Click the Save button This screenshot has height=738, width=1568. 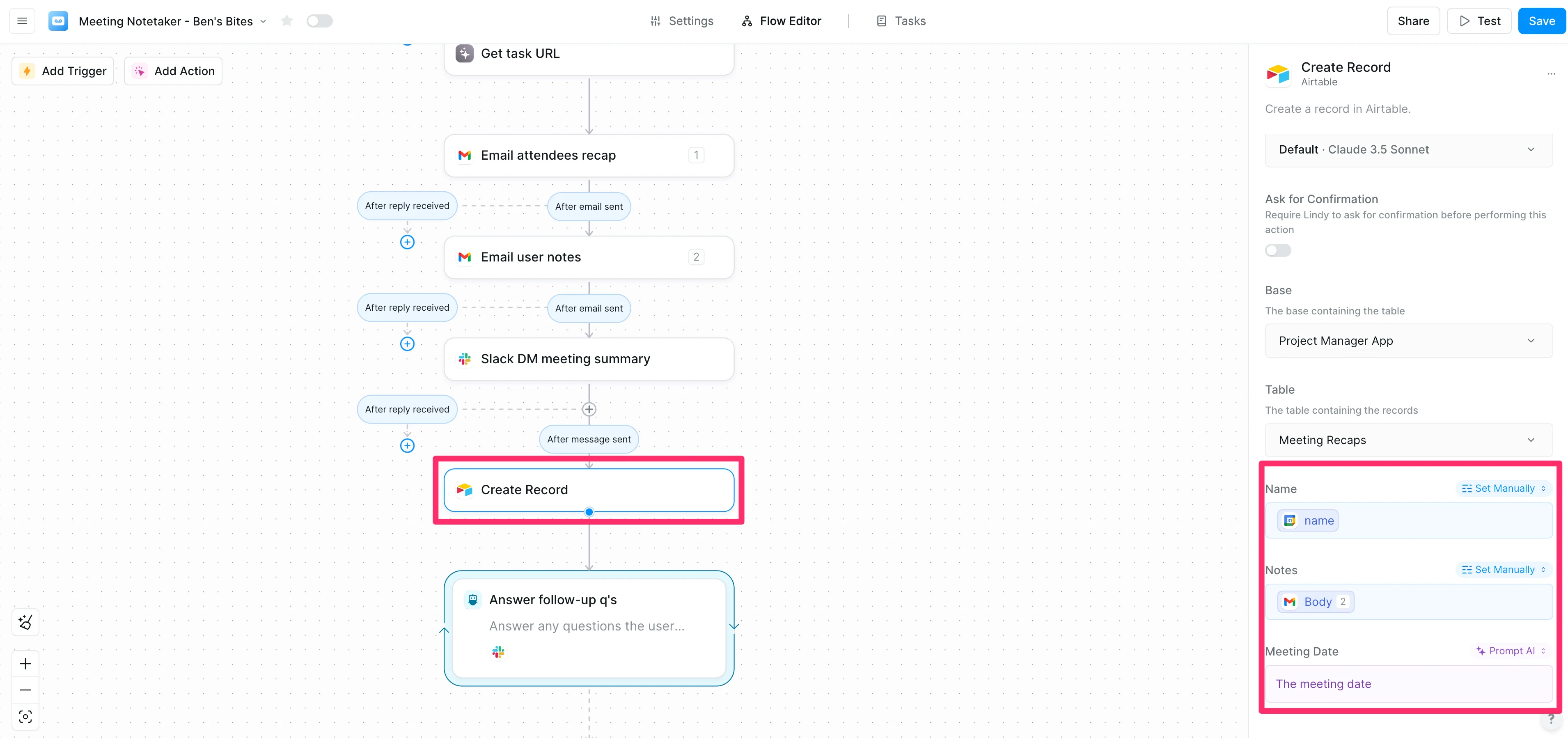[x=1541, y=21]
